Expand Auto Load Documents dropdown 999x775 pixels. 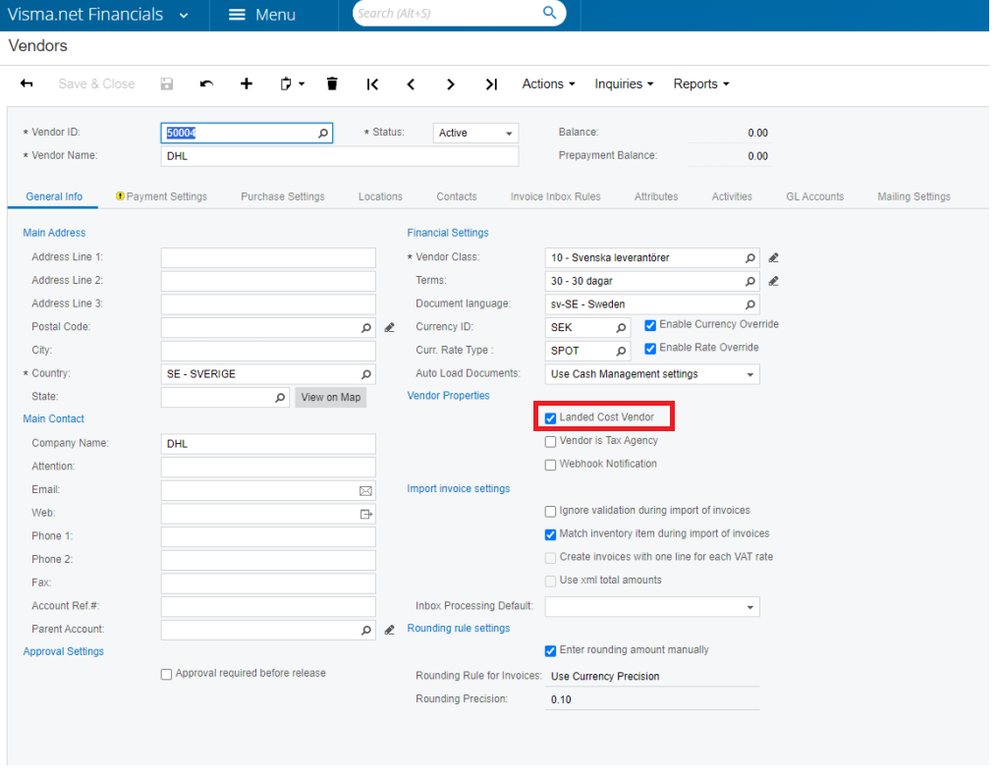tap(652, 374)
